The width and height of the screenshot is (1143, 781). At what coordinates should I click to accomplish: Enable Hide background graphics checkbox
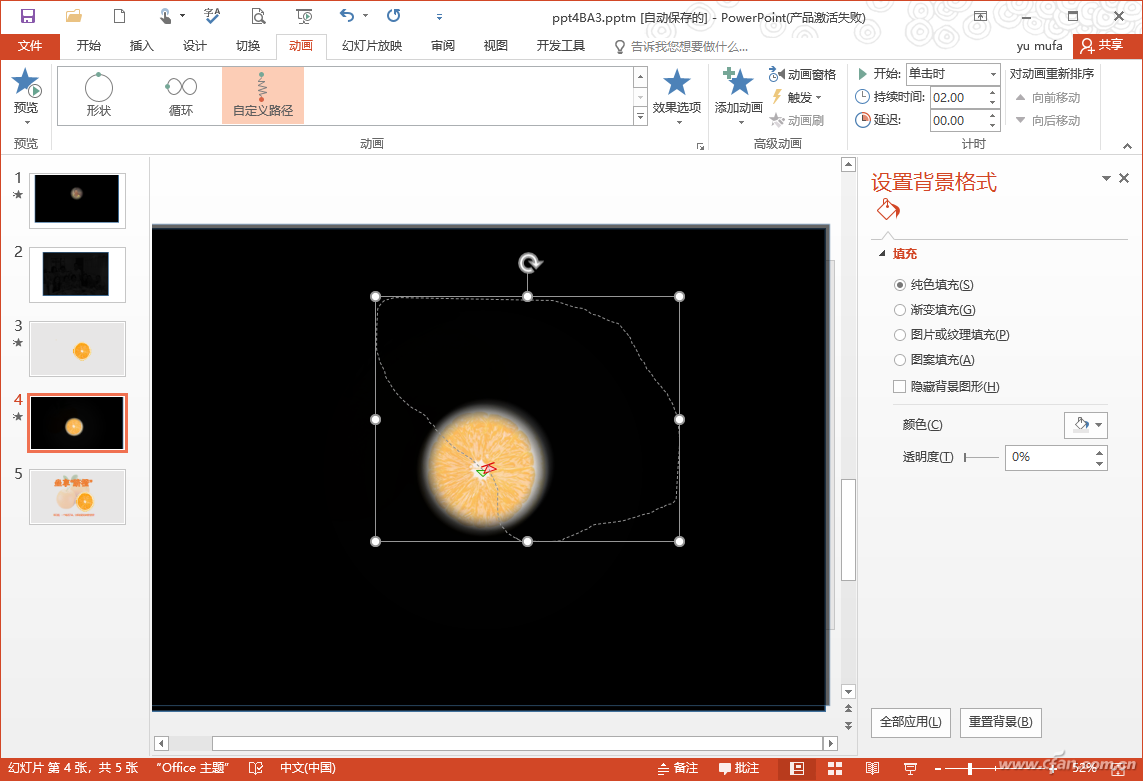[x=900, y=387]
